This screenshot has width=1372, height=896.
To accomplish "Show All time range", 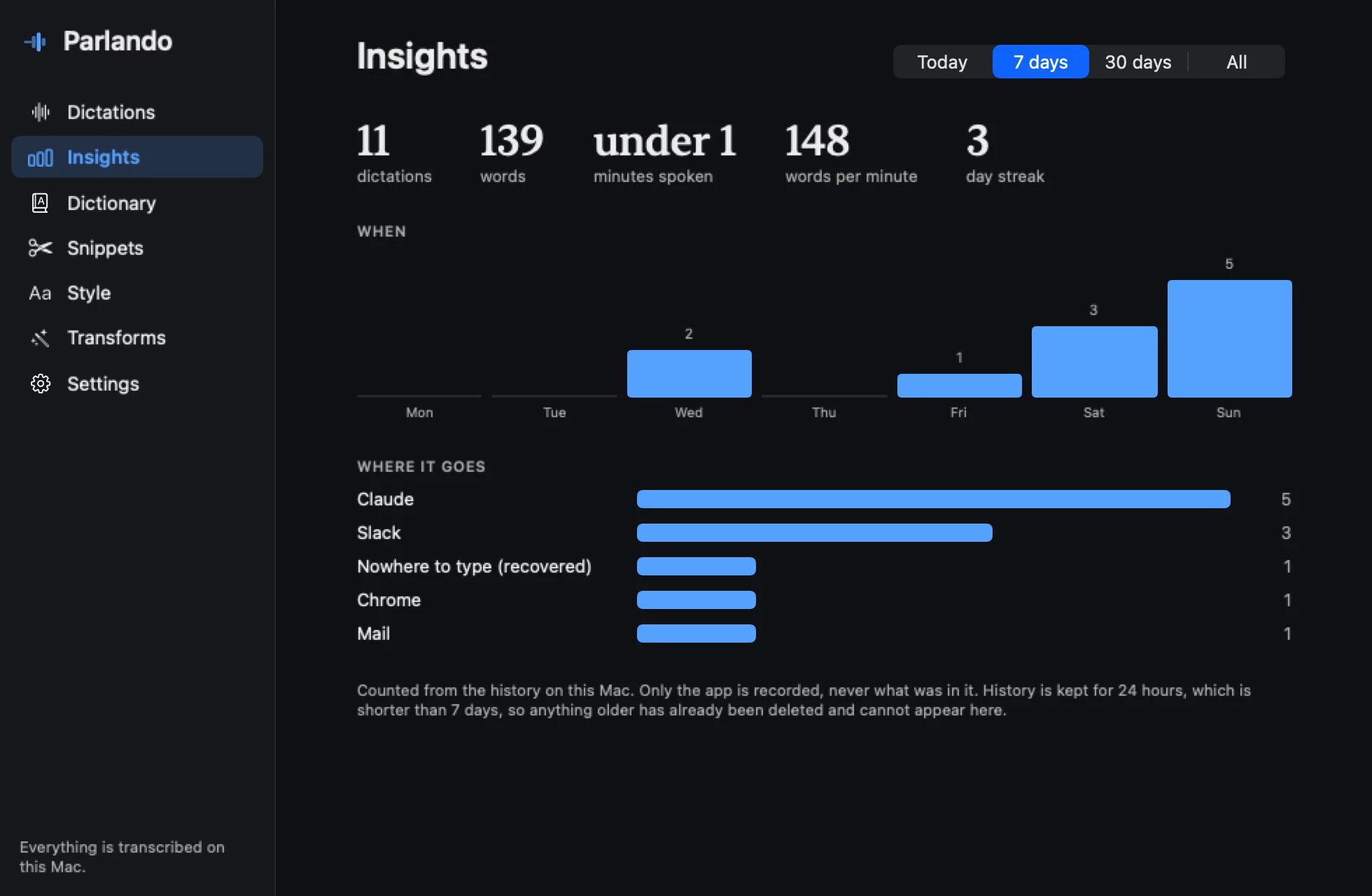I will click(x=1236, y=62).
